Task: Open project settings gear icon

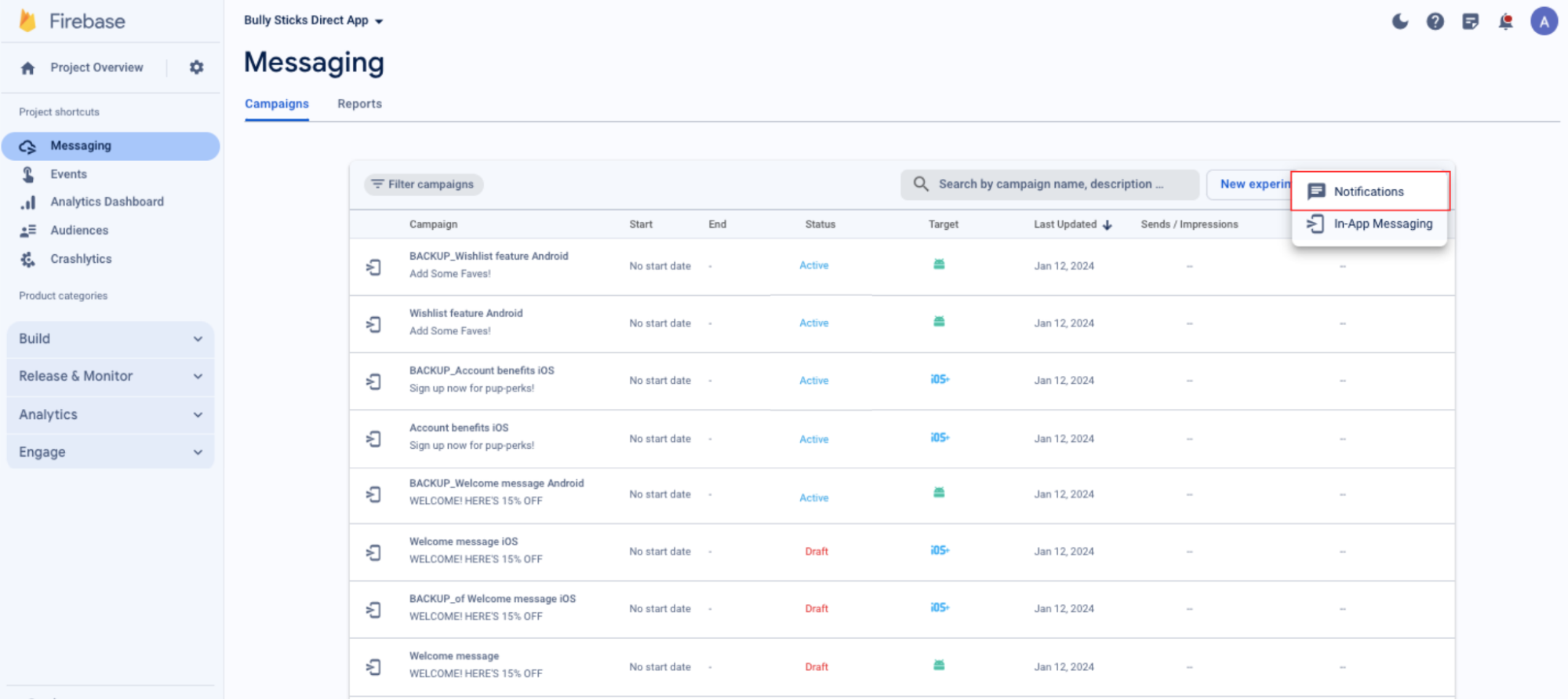Action: pyautogui.click(x=196, y=67)
